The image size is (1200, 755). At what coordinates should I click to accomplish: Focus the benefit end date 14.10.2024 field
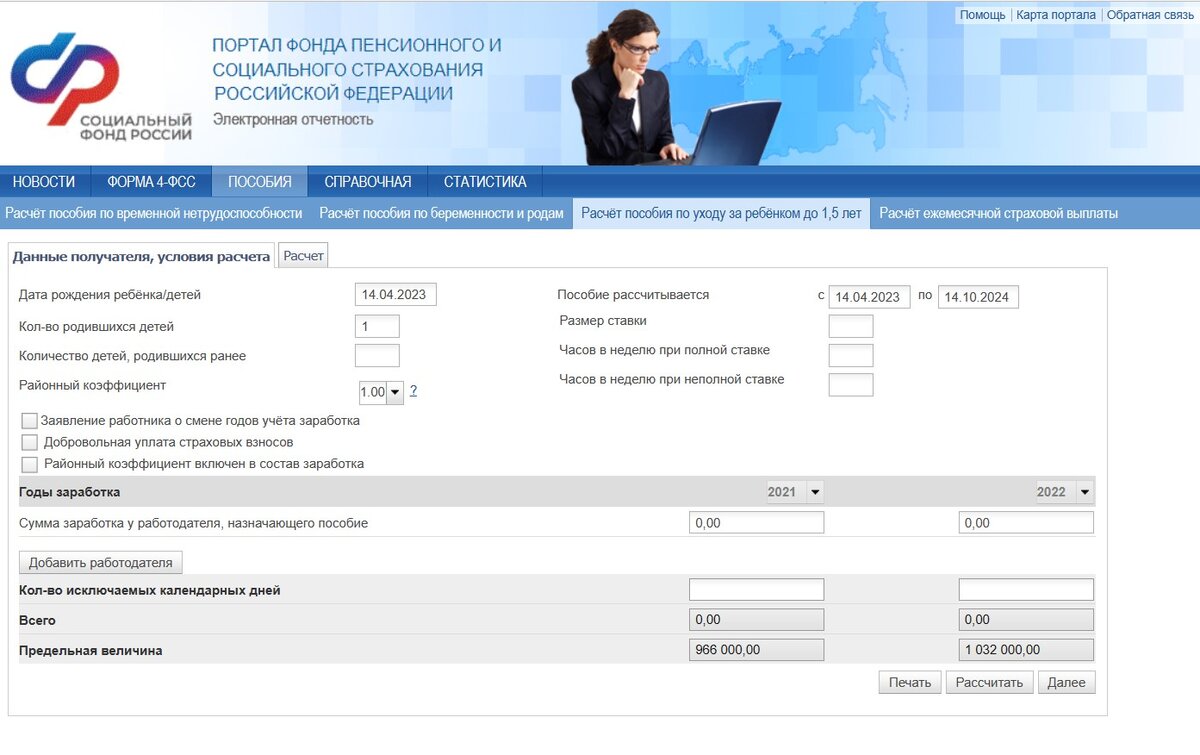pyautogui.click(x=978, y=297)
